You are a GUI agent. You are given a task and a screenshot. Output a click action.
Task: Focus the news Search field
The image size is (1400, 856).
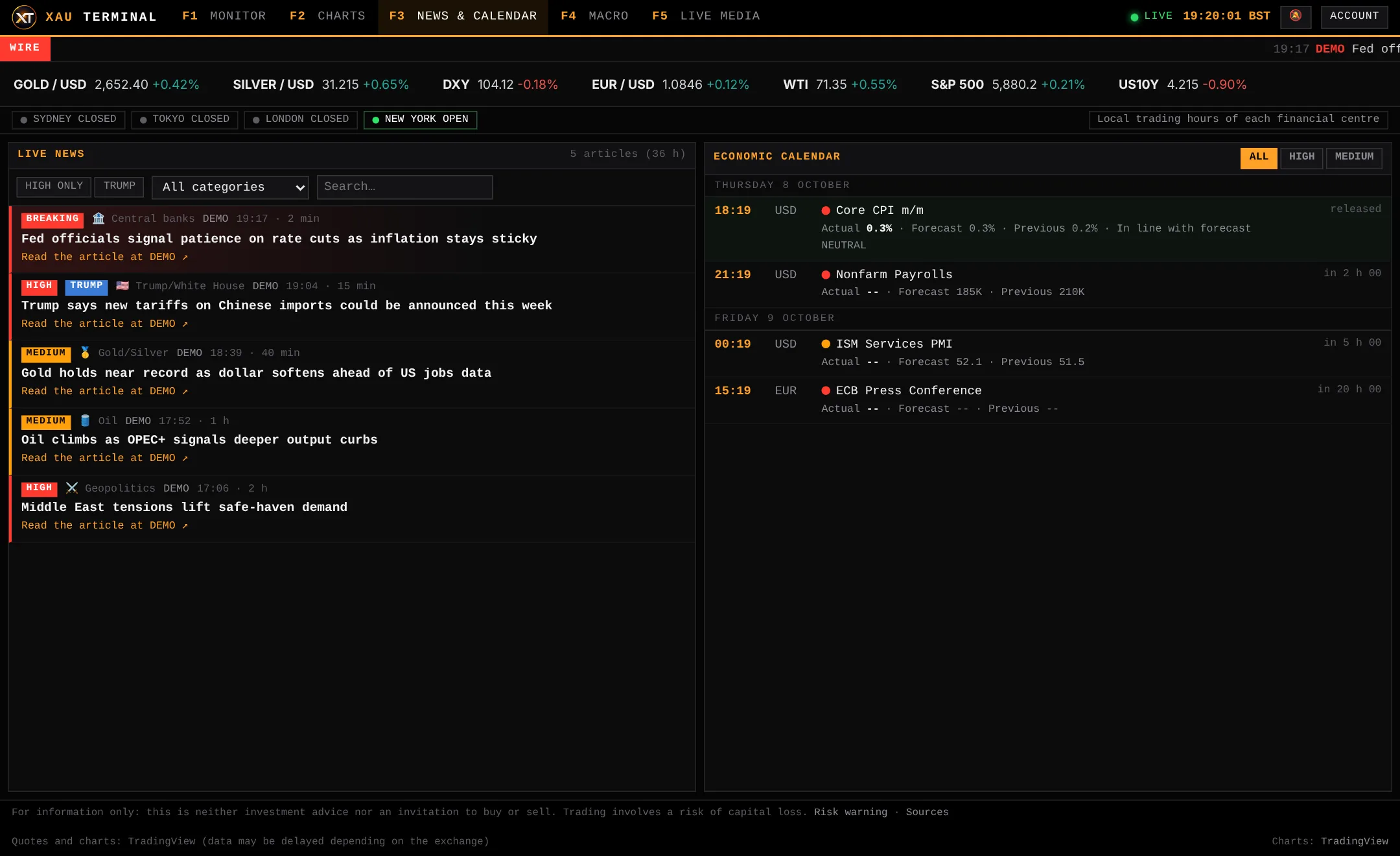tap(404, 187)
